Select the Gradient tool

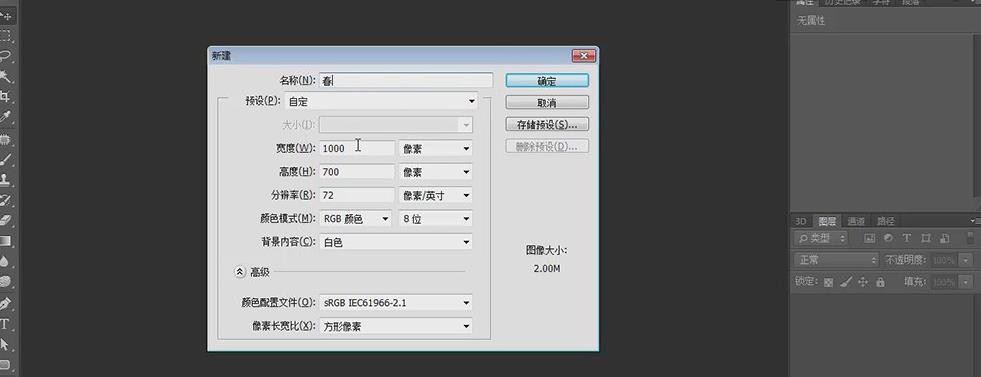(5, 241)
